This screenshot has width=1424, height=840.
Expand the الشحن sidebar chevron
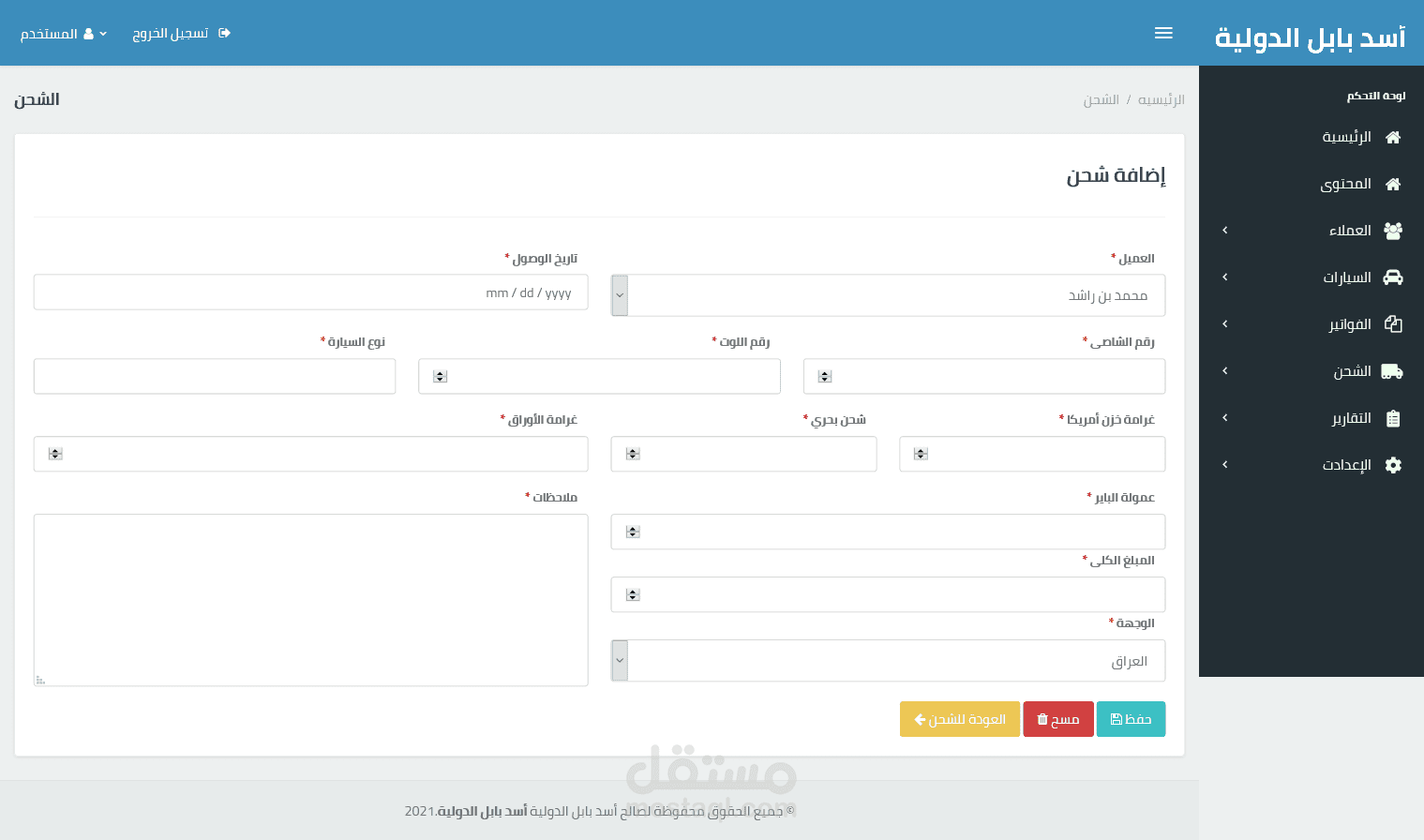point(1224,371)
